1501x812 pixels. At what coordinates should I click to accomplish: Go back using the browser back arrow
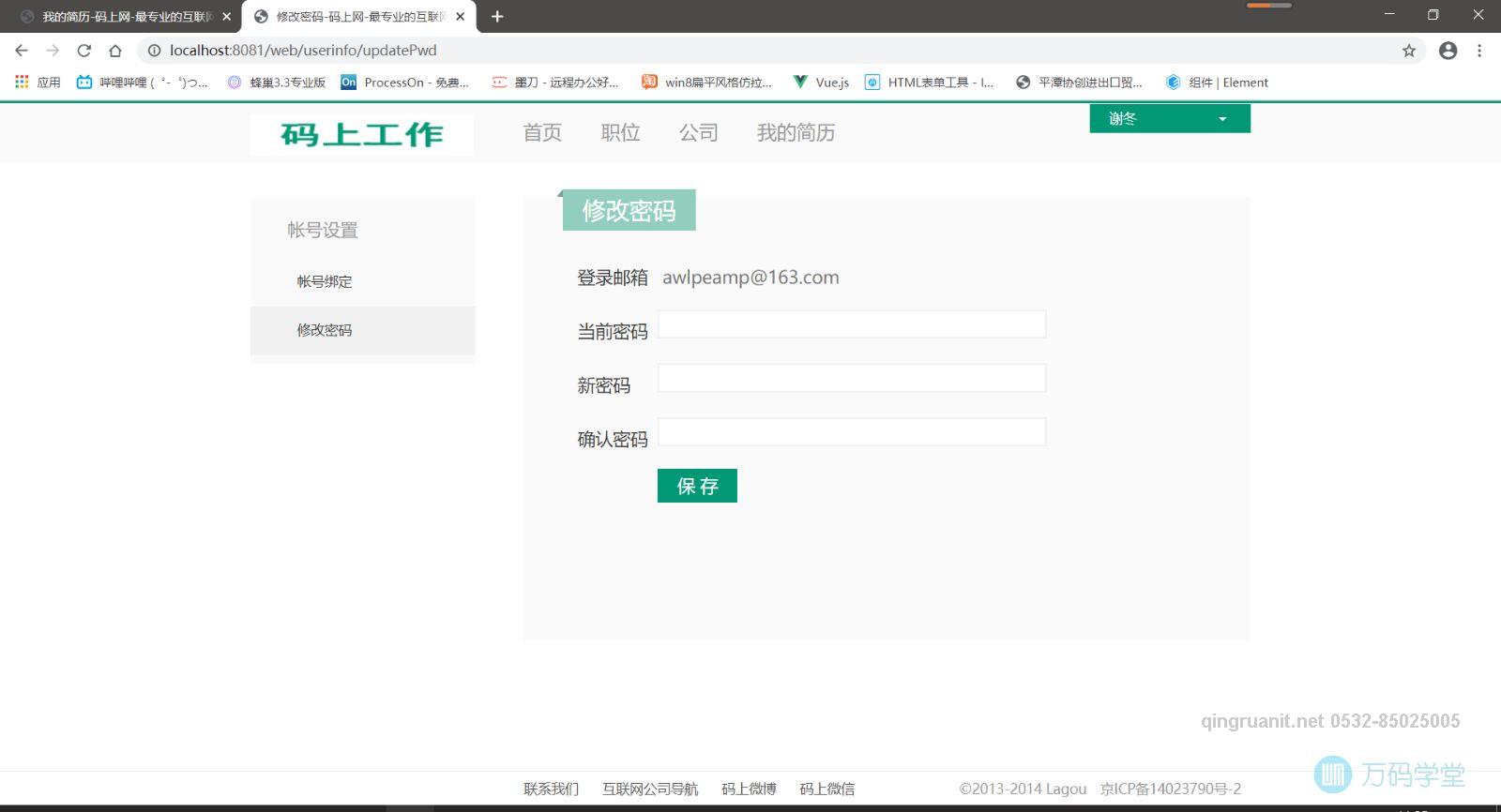[x=22, y=51]
